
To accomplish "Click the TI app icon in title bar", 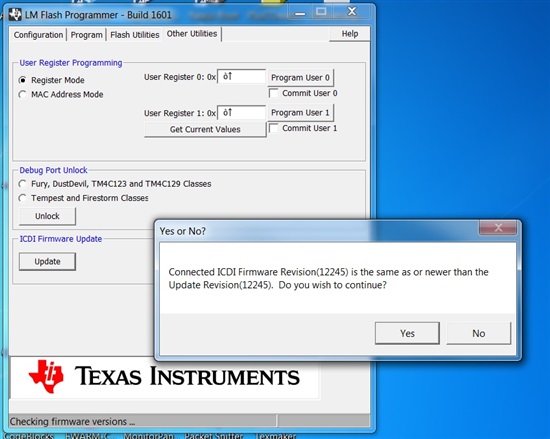I will pos(15,15).
